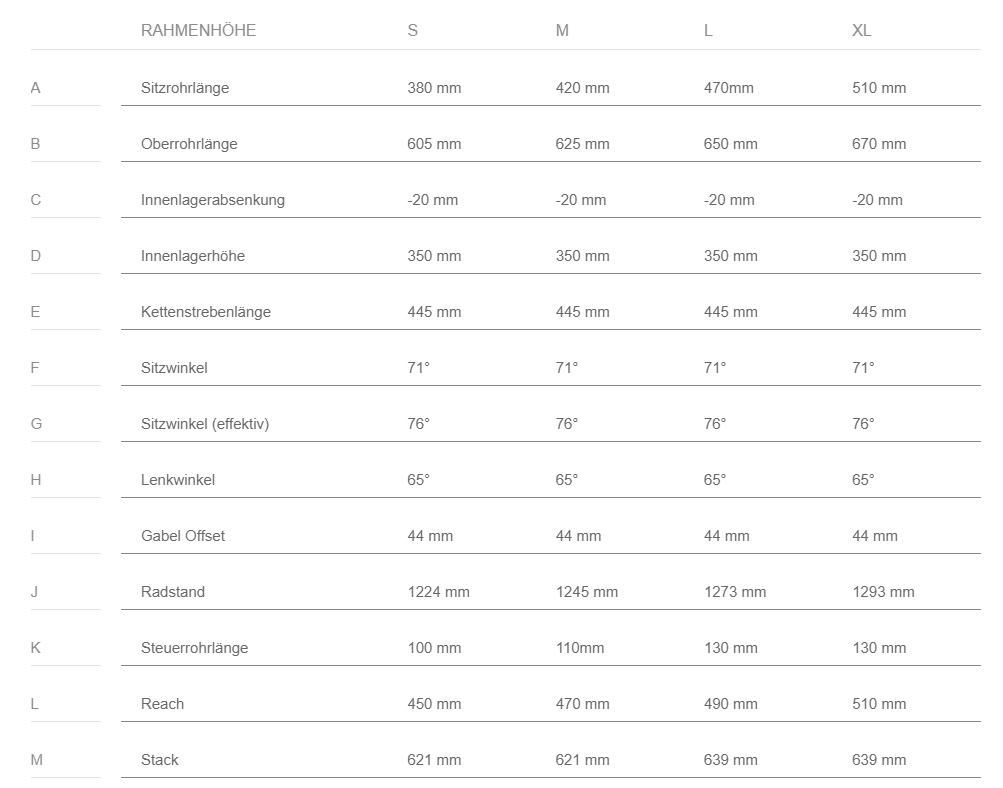Image resolution: width=1003 pixels, height=788 pixels.
Task: Click the Innenlagerabsenkung label
Action: point(213,200)
